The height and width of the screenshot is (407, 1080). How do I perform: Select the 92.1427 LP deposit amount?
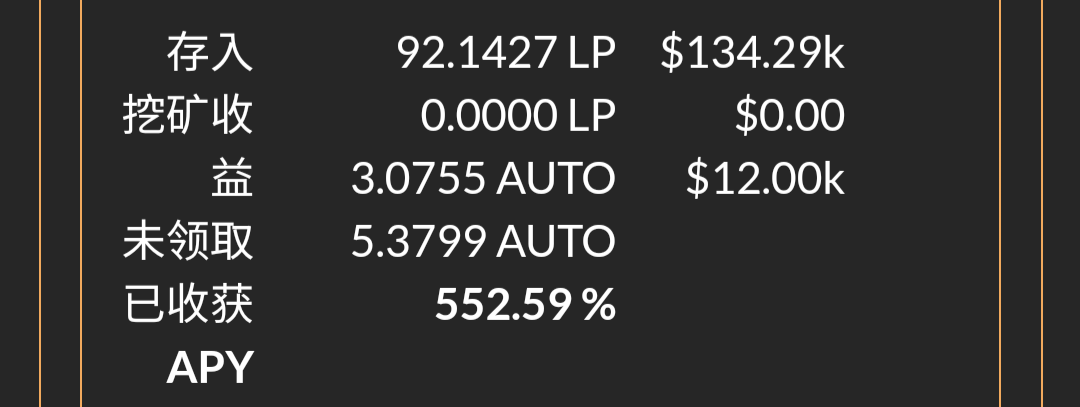pos(506,52)
